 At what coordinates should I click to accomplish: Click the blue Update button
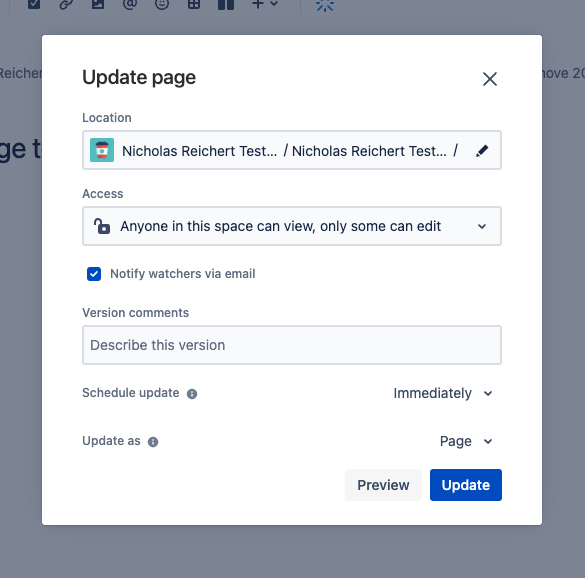(x=466, y=485)
